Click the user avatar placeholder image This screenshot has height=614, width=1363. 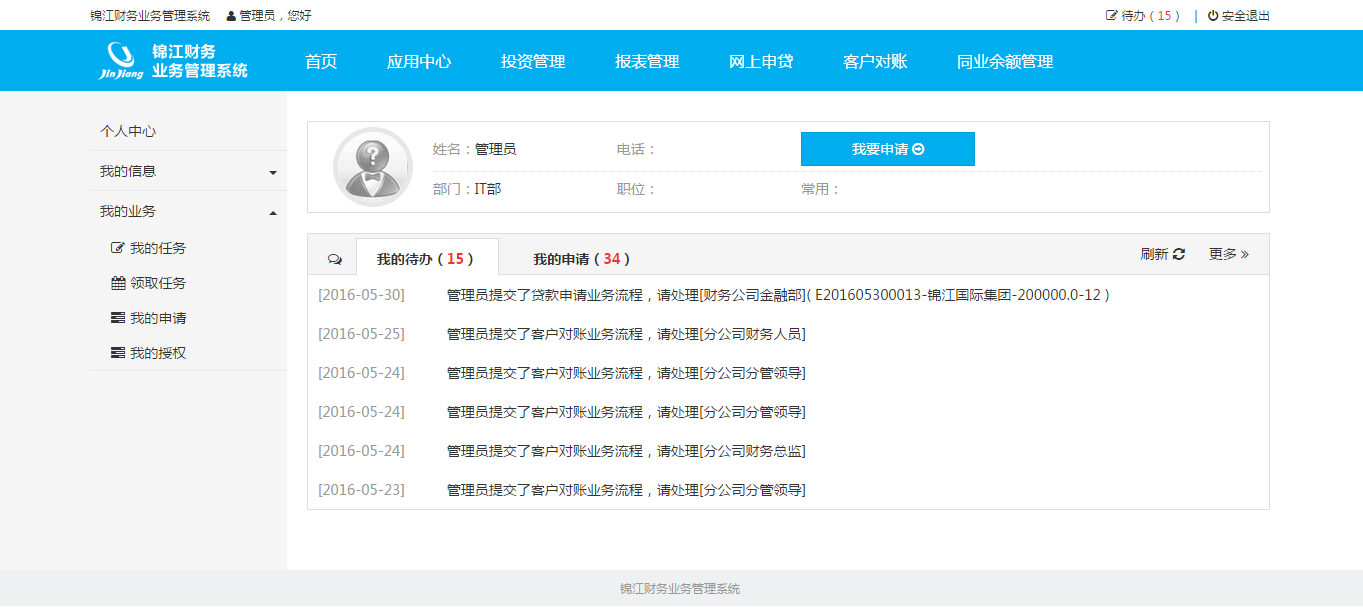click(x=372, y=167)
